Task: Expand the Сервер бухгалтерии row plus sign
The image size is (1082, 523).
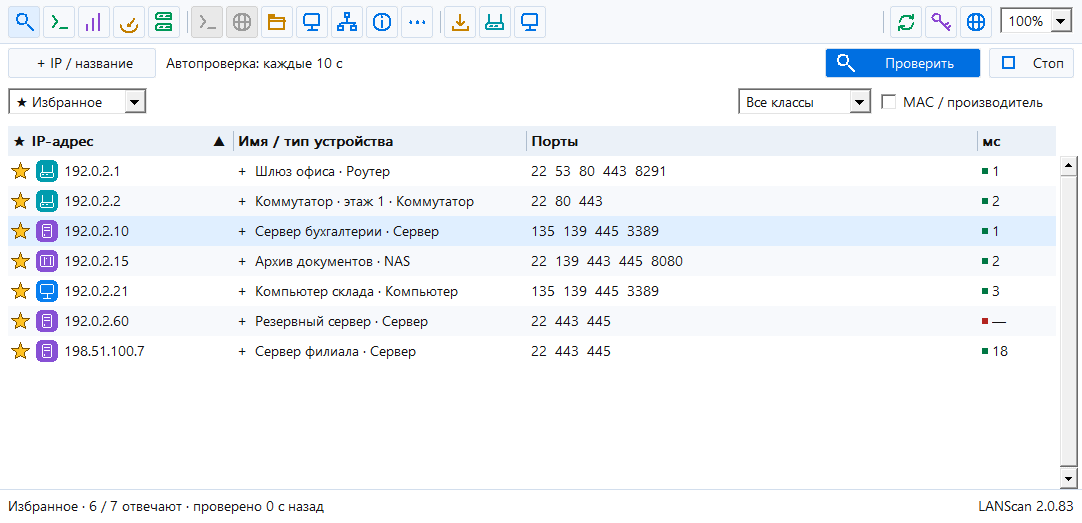Action: tap(242, 232)
